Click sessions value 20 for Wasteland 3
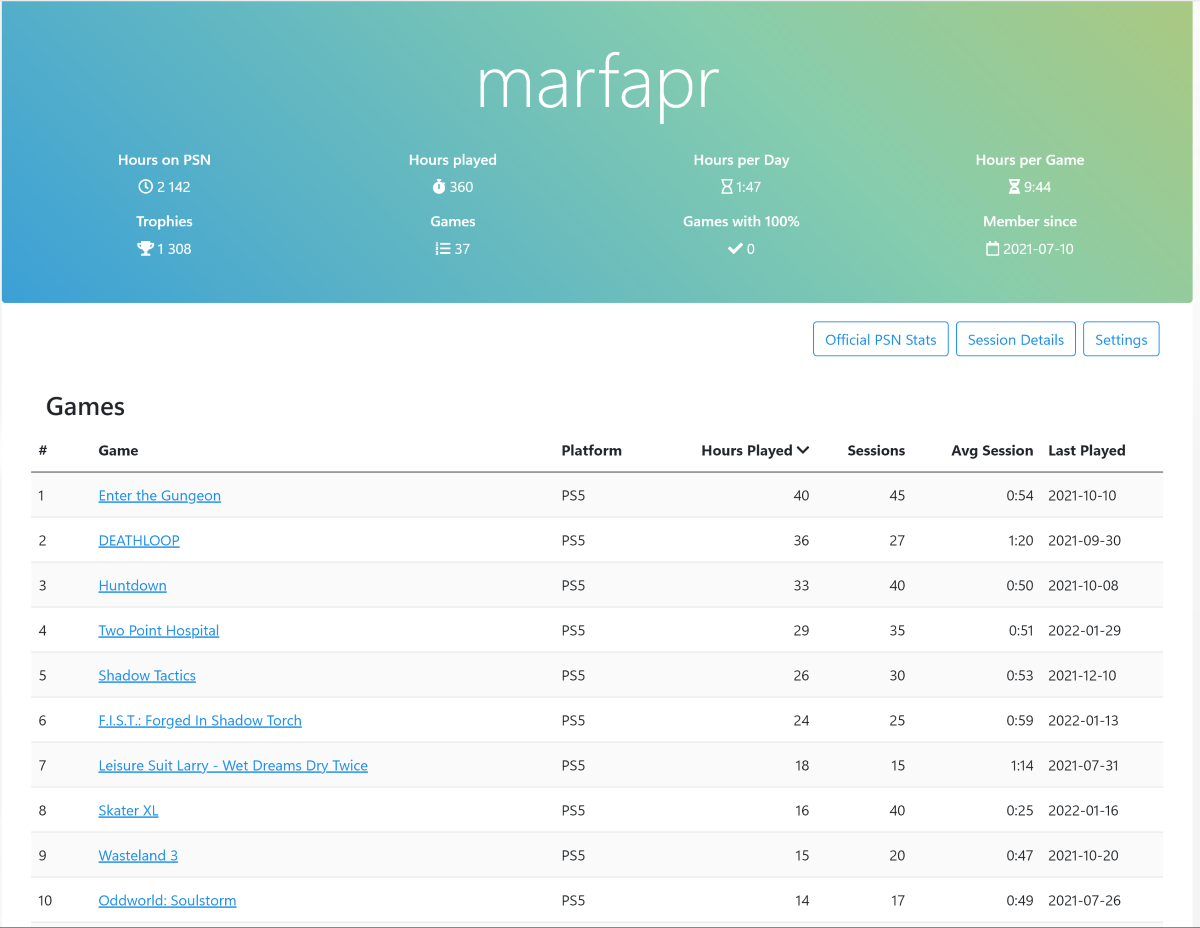The height and width of the screenshot is (928, 1200). pyautogui.click(x=897, y=856)
